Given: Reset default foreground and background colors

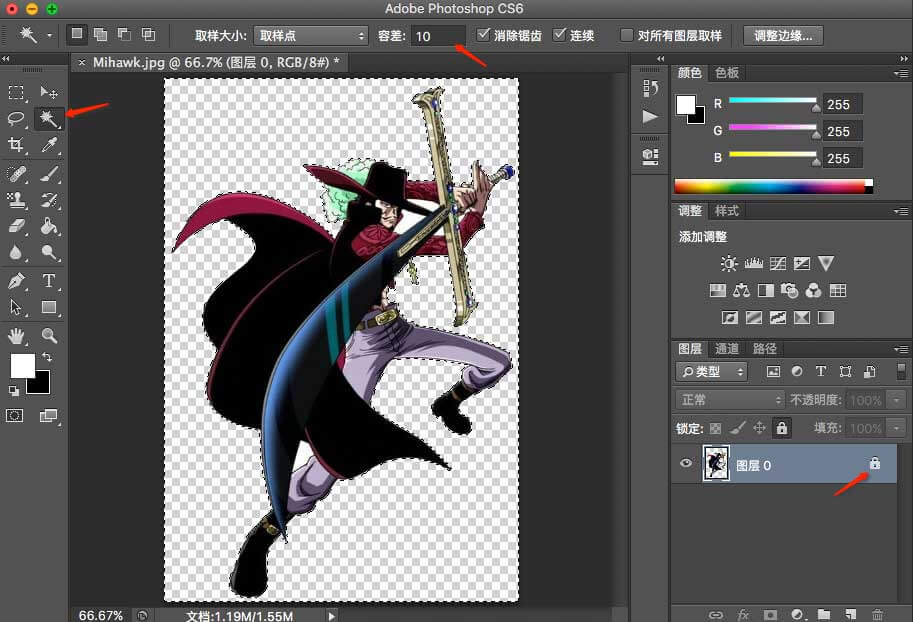Looking at the screenshot, I should click(x=13, y=391).
